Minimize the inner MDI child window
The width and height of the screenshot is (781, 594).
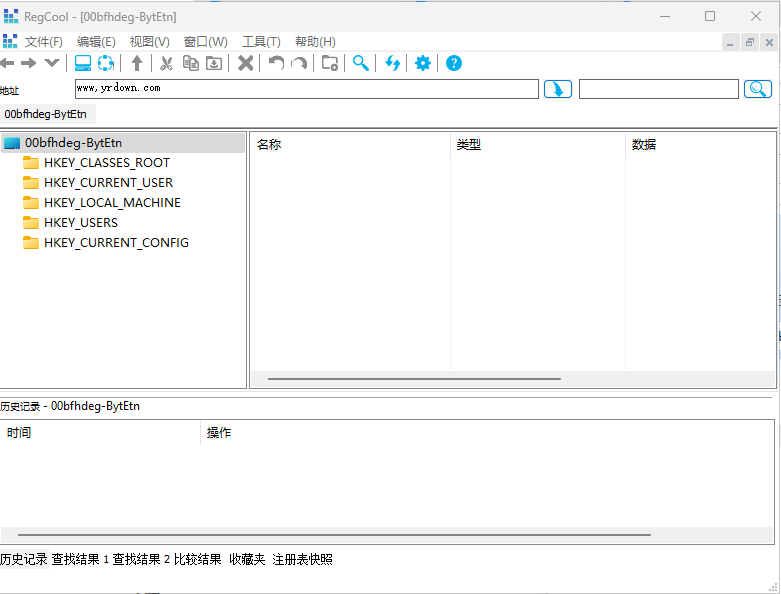(x=730, y=42)
